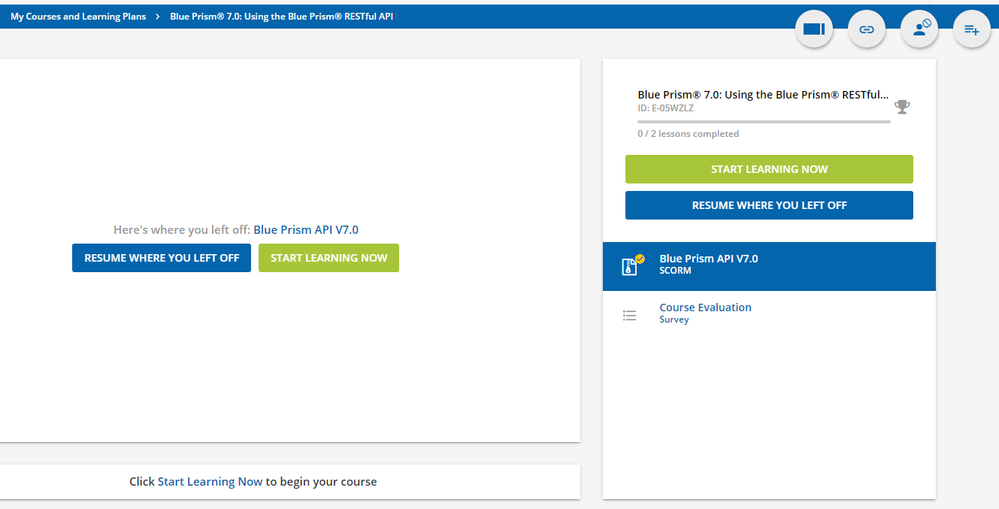
Task: Click the SCORM label under Blue Prism API
Action: pos(675,271)
